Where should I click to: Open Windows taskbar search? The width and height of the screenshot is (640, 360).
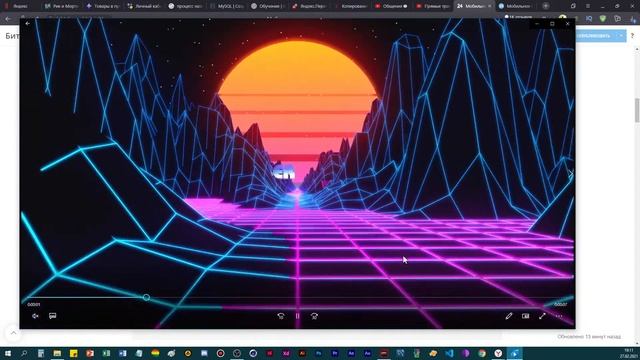tap(24, 353)
